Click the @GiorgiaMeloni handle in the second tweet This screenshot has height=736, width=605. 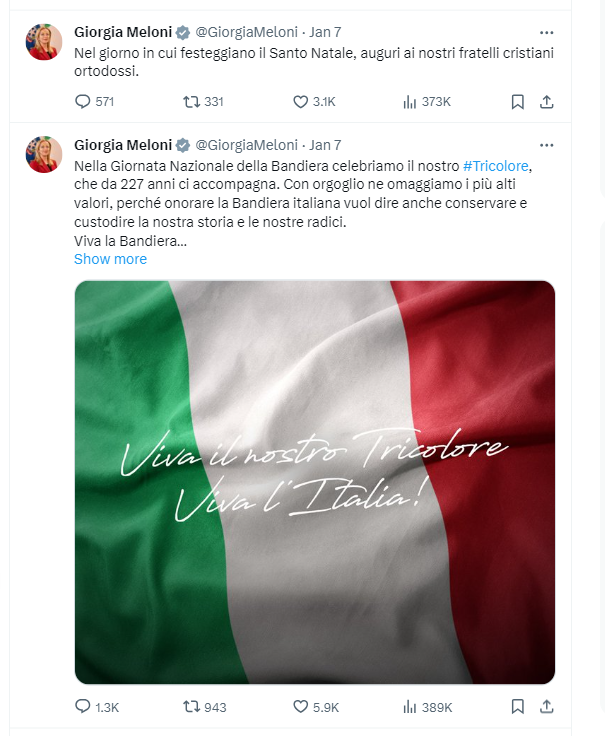coord(245,144)
